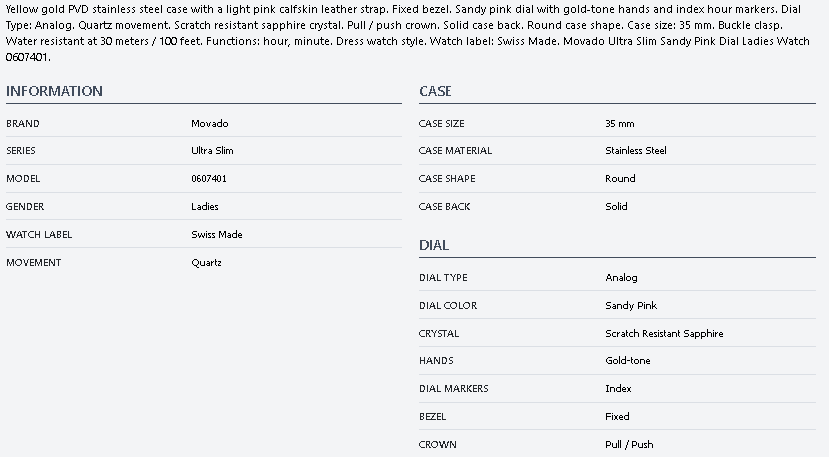Click the Ladies gender value
The width and height of the screenshot is (829, 457).
coord(205,207)
